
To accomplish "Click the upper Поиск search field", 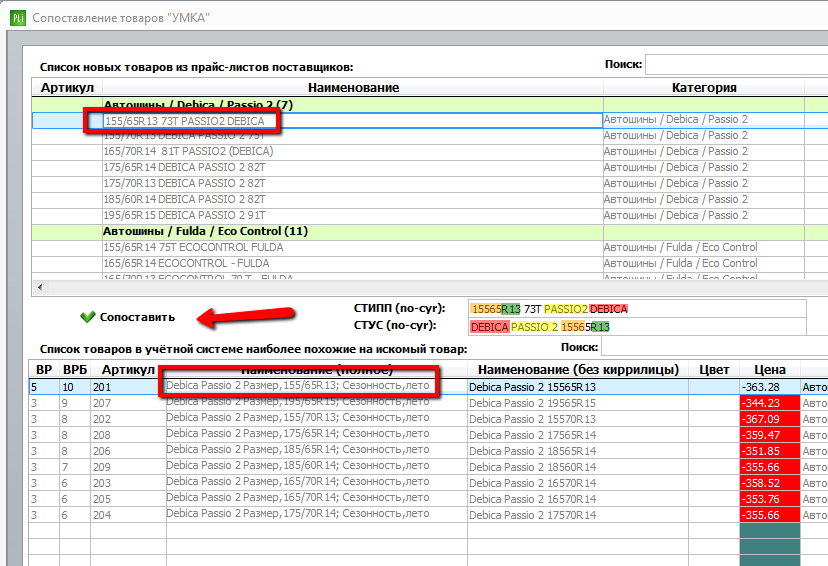I will (x=737, y=64).
